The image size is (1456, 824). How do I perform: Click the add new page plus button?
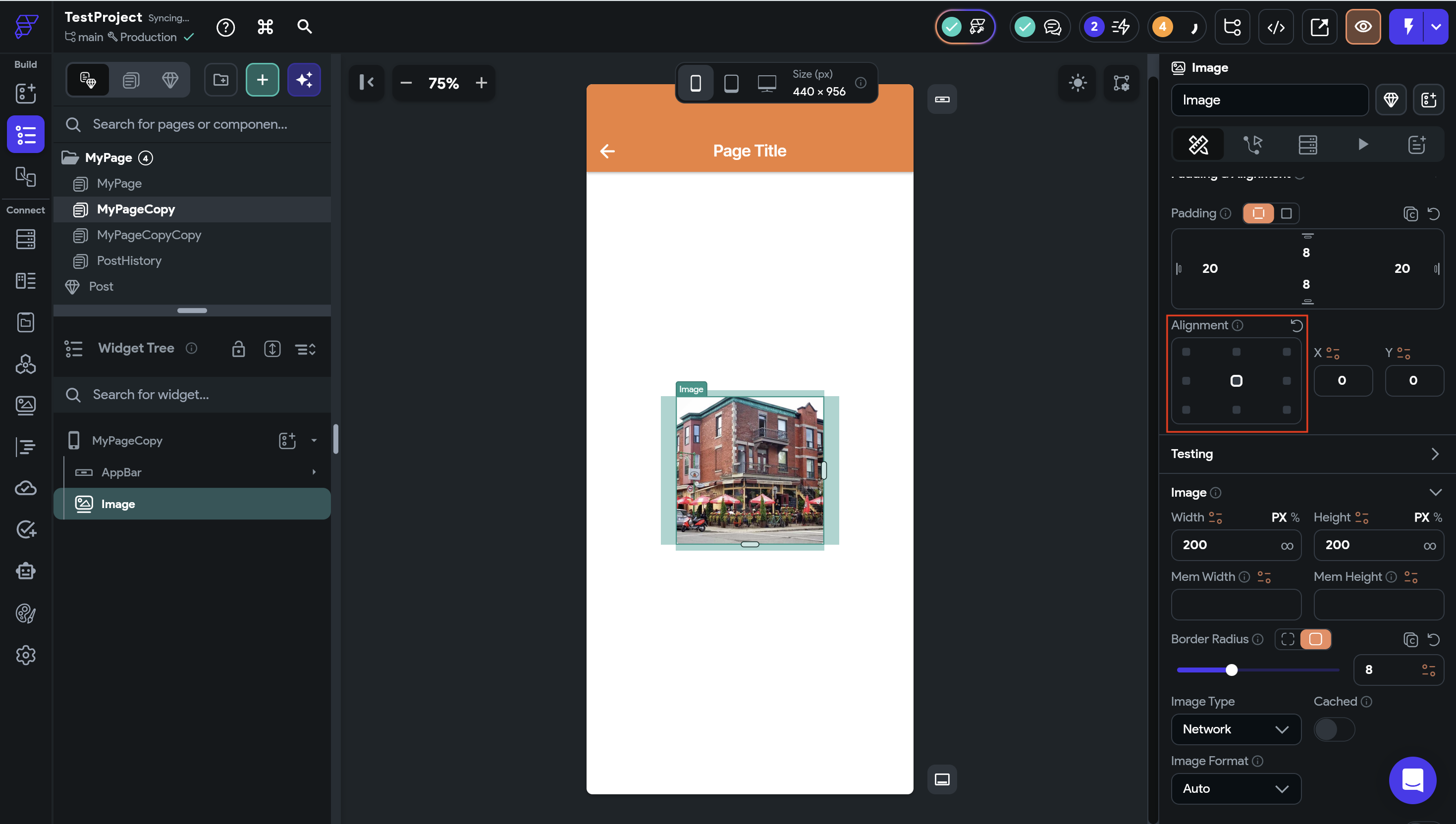tap(262, 80)
